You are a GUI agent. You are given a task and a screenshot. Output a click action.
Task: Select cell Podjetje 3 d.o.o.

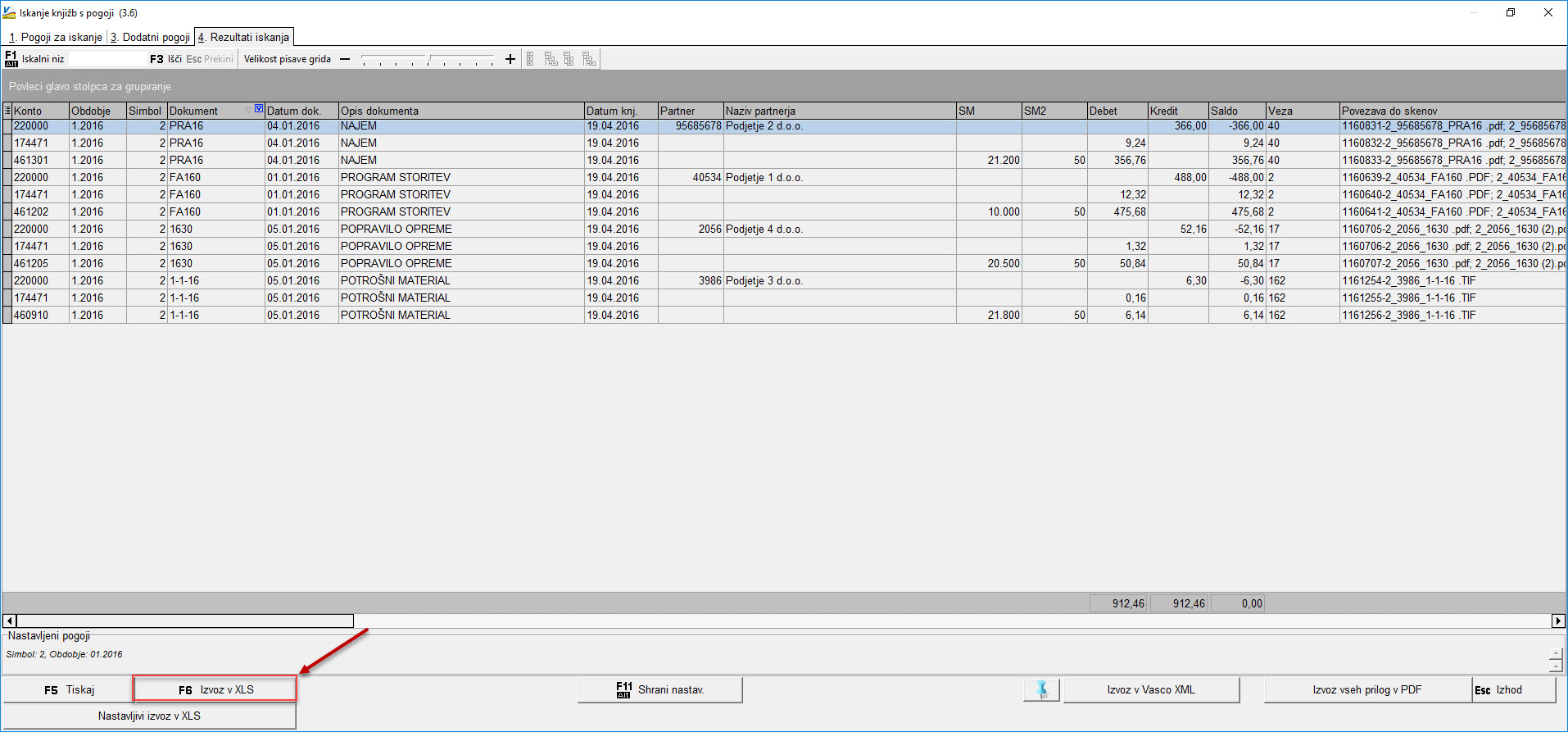(x=840, y=281)
